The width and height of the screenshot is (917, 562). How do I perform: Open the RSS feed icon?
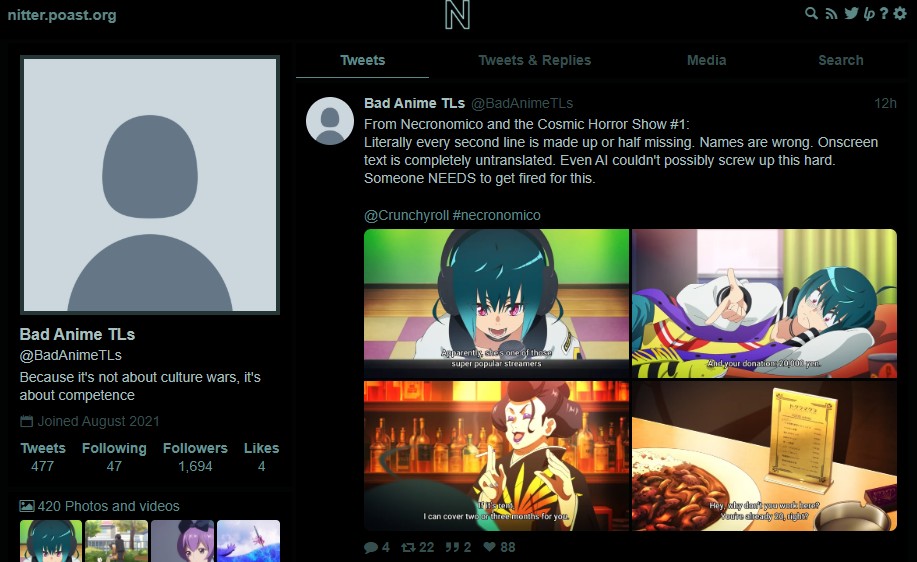pyautogui.click(x=831, y=13)
